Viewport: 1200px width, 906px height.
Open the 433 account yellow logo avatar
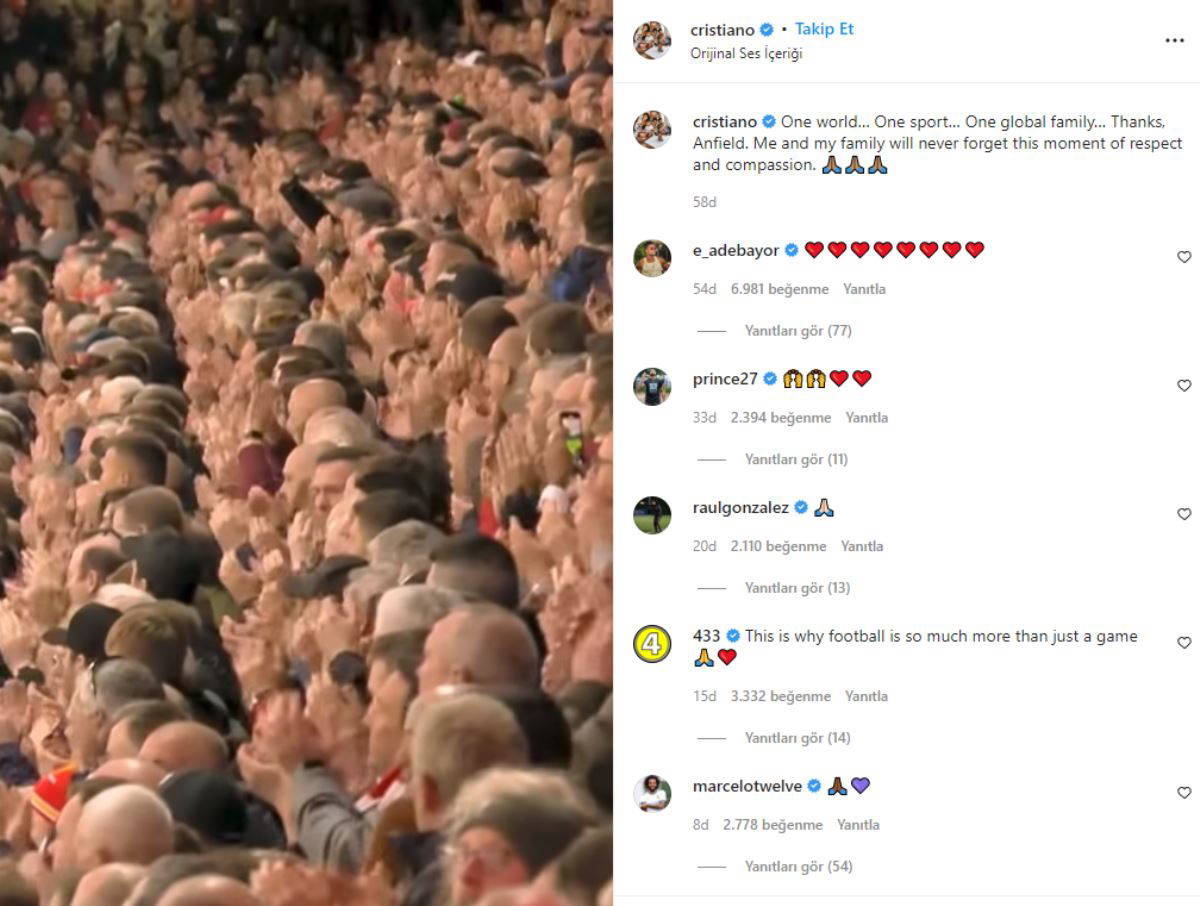coord(652,644)
